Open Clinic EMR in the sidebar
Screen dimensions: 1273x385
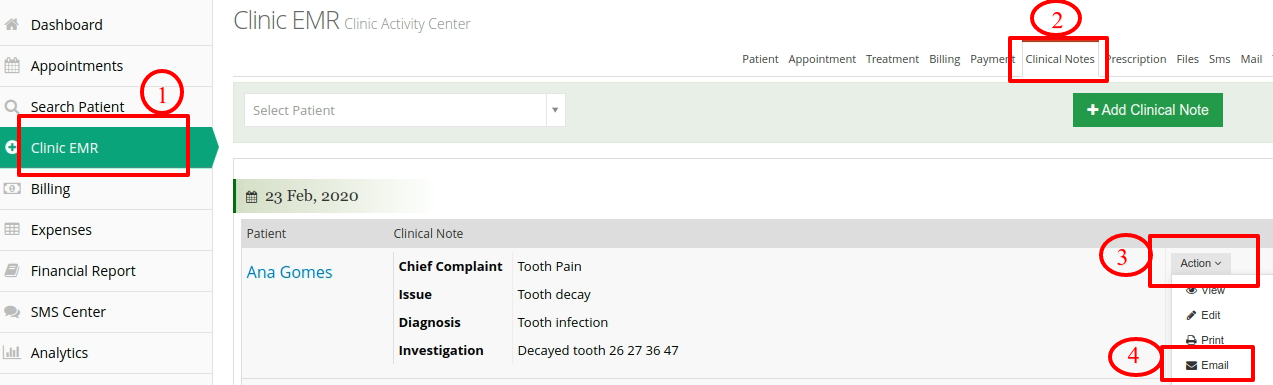(106, 148)
